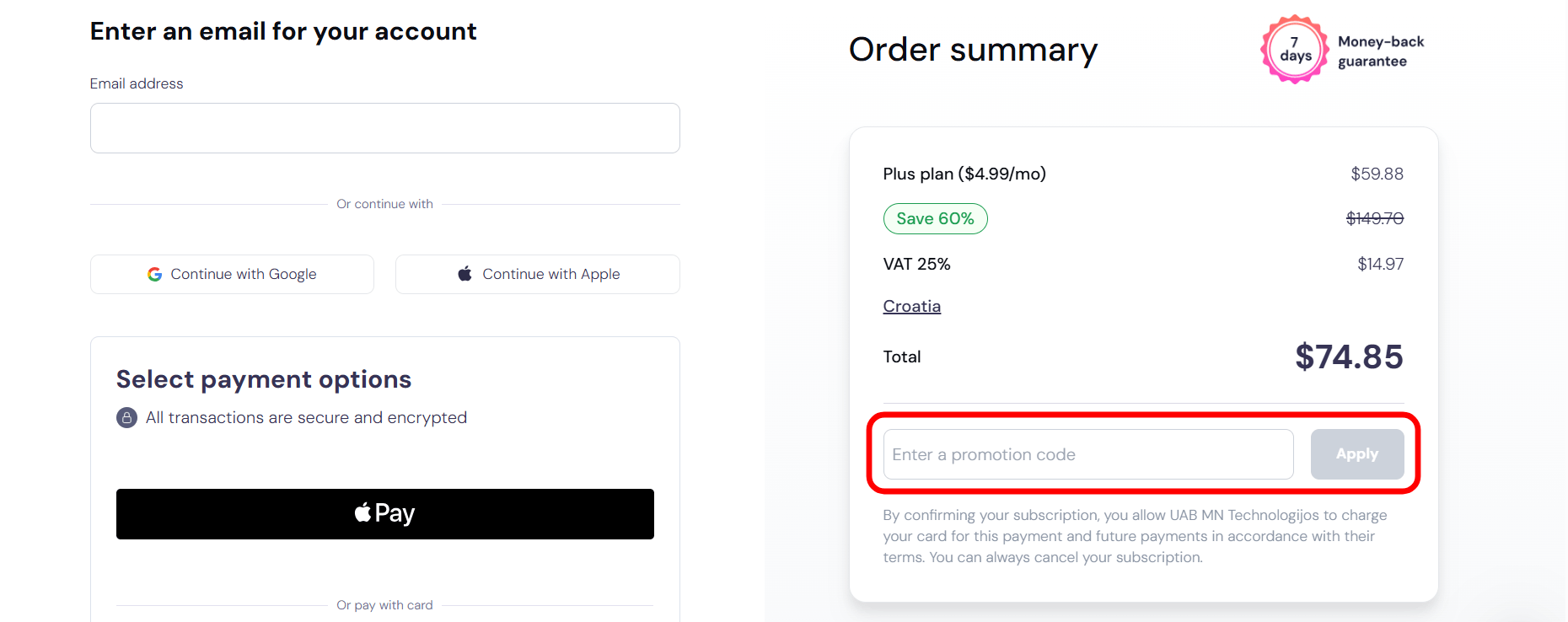The height and width of the screenshot is (622, 1568).
Task: Pay with the Apple Pay button
Action: (x=384, y=513)
